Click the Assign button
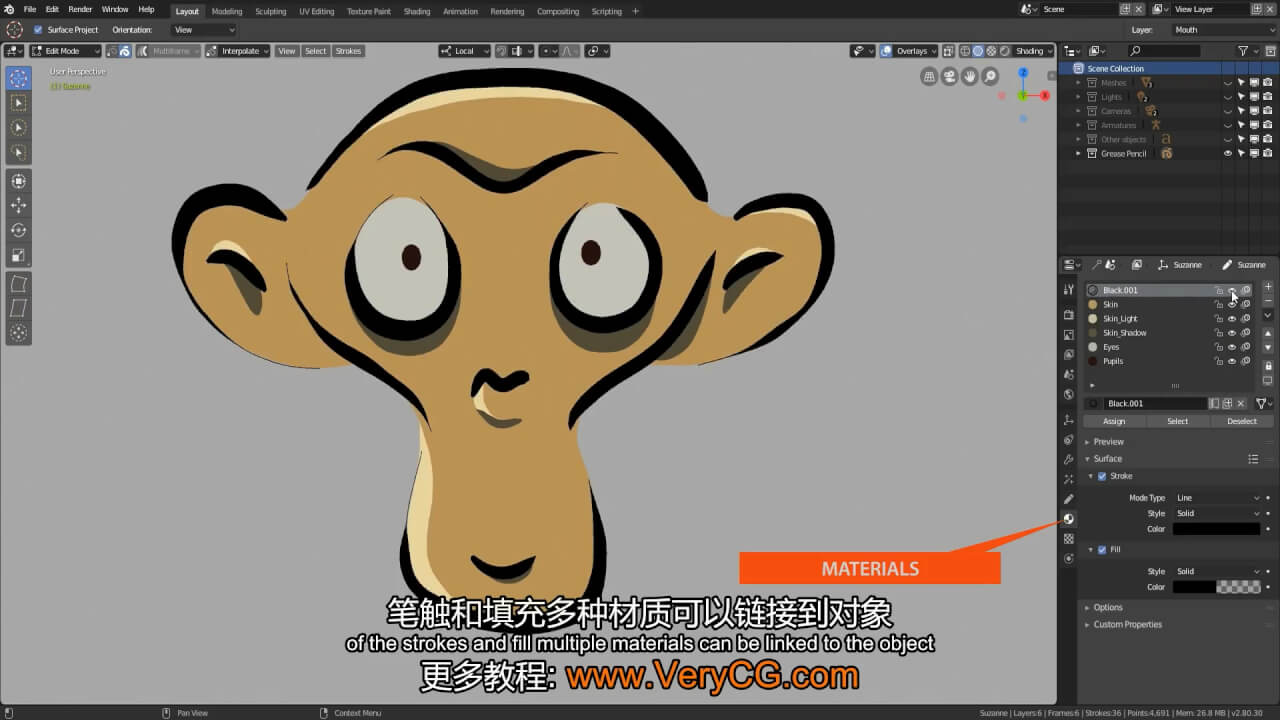 pos(1114,421)
